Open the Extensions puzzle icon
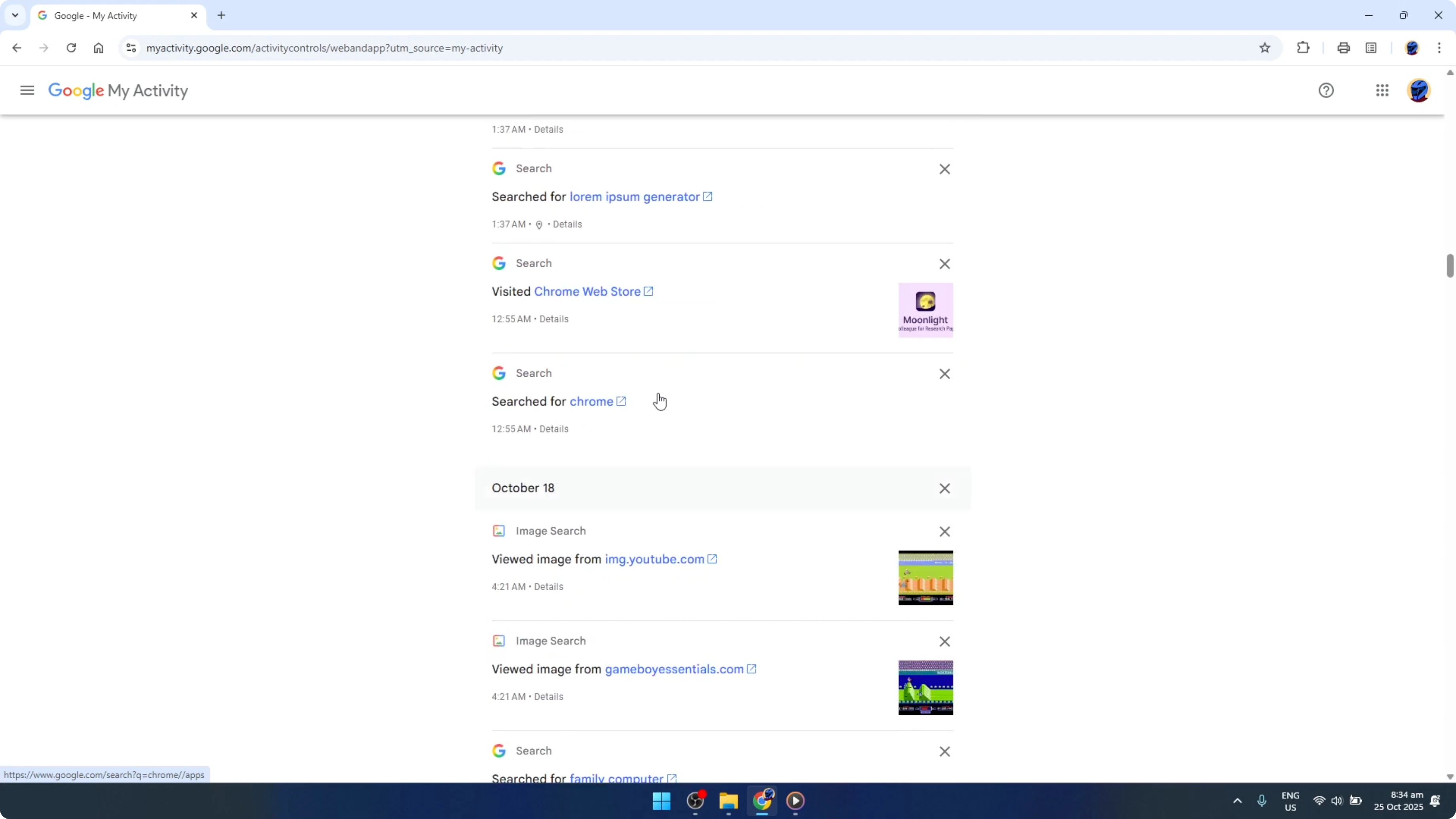The height and width of the screenshot is (819, 1456). [1303, 48]
